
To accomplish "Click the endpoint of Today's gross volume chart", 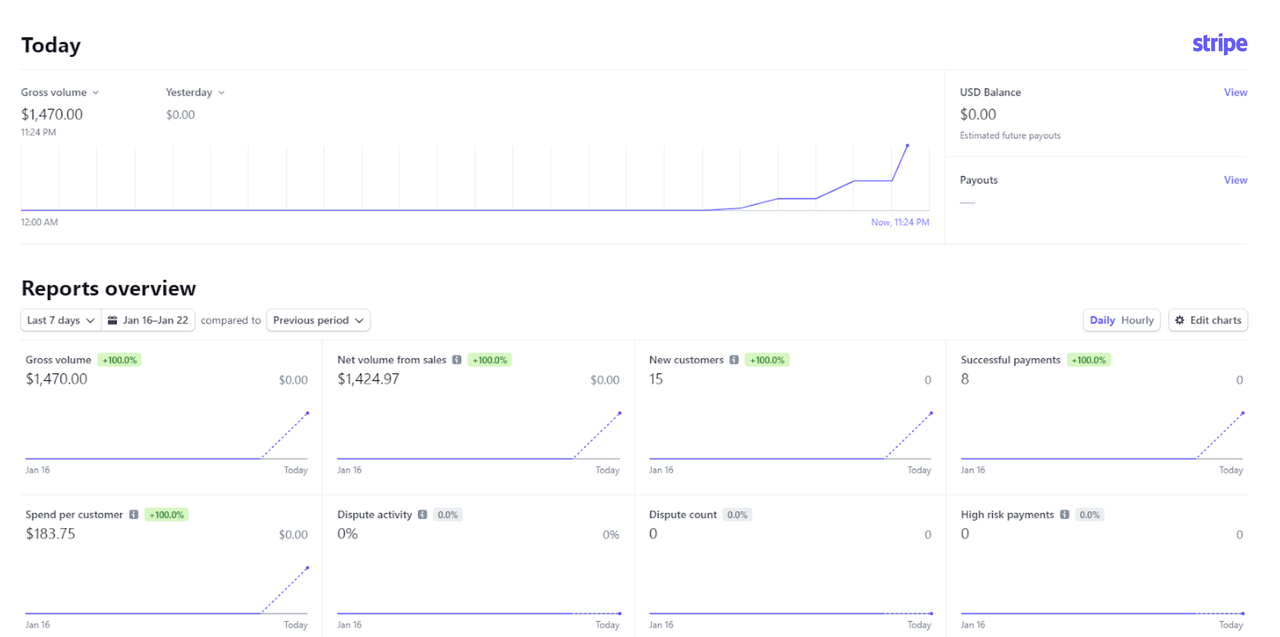I will (907, 146).
